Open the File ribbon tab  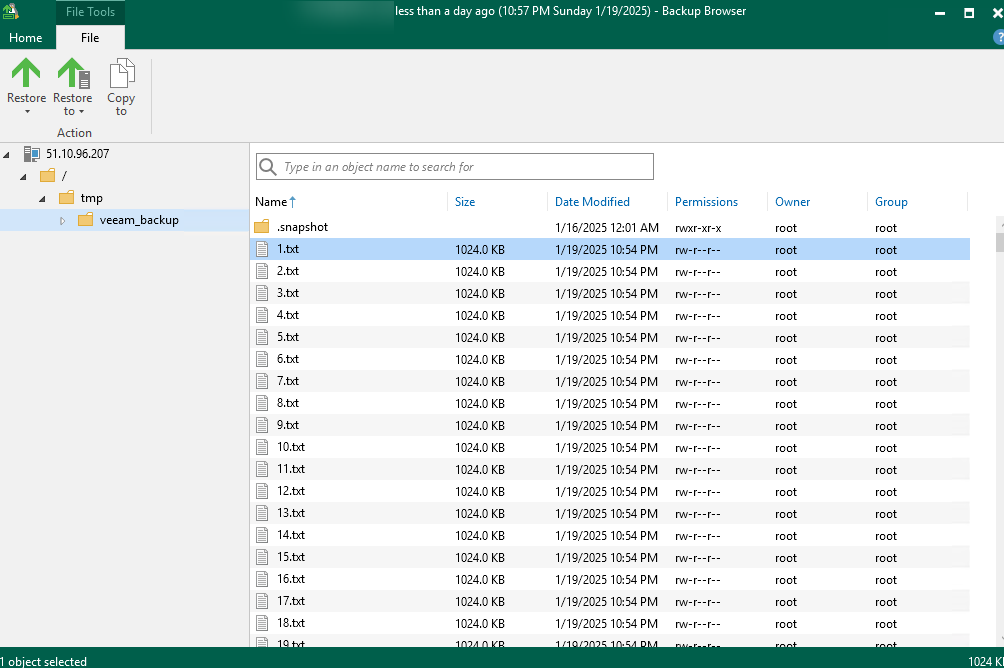90,38
